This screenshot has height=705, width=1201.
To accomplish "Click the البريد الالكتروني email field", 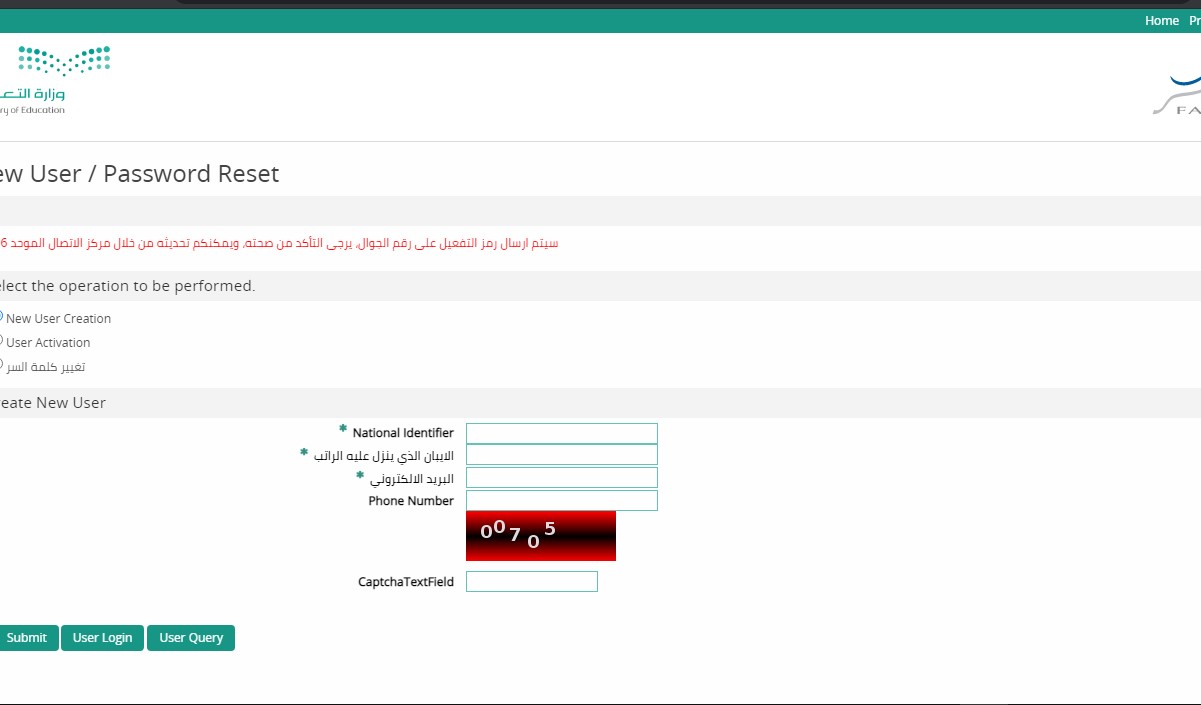I will (x=562, y=478).
